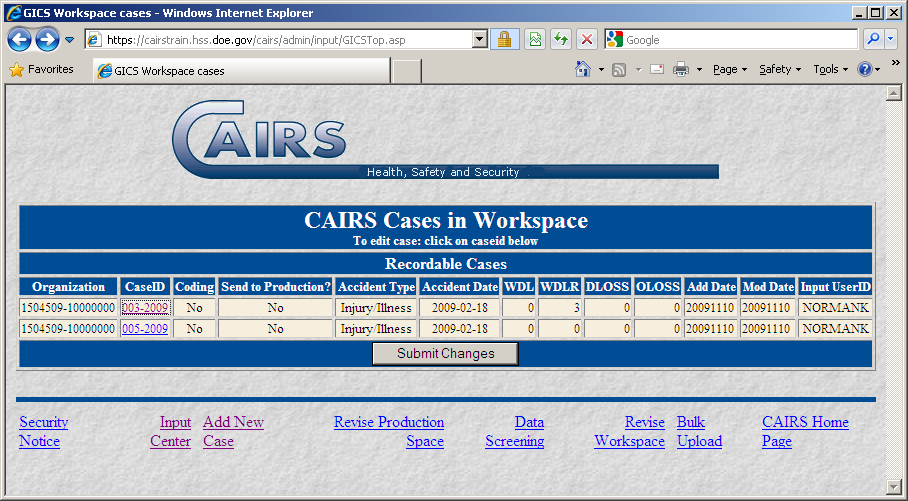
Task: Expand the Home button dropdown arrow
Action: click(601, 70)
